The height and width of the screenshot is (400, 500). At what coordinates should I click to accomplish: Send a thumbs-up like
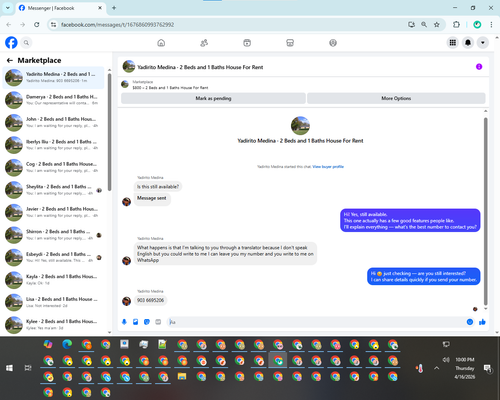tap(482, 322)
